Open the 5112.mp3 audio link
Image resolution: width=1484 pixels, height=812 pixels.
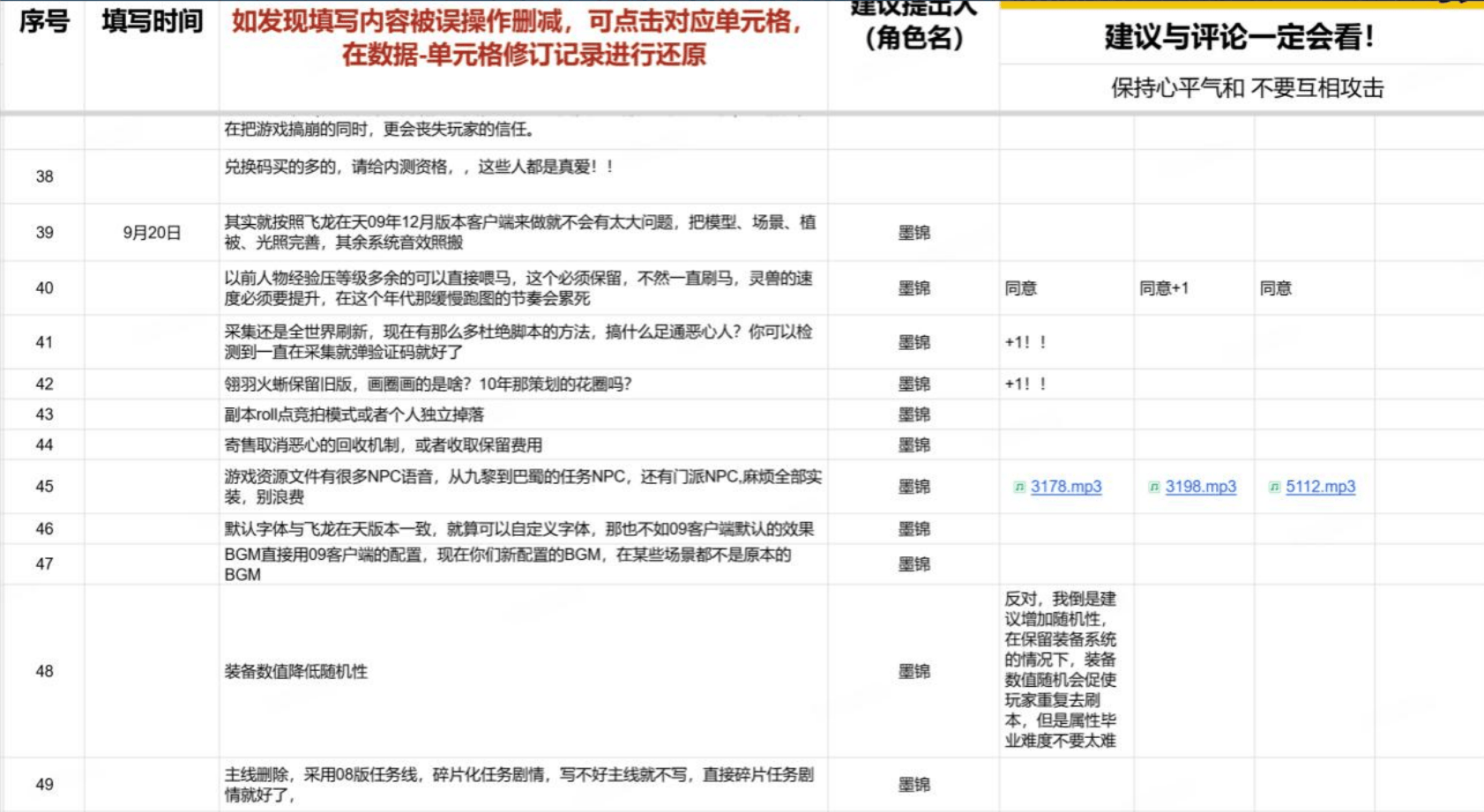(1320, 487)
